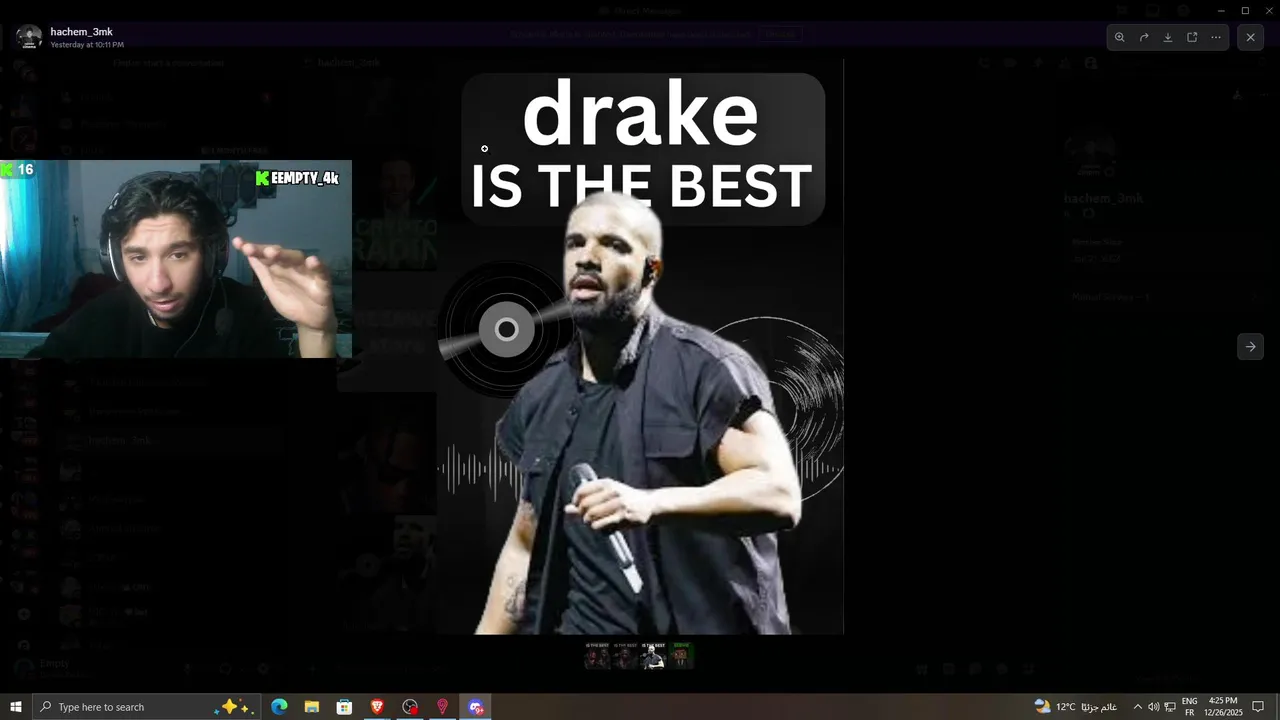
Task: Open the network status tray icon
Action: coord(1170,707)
